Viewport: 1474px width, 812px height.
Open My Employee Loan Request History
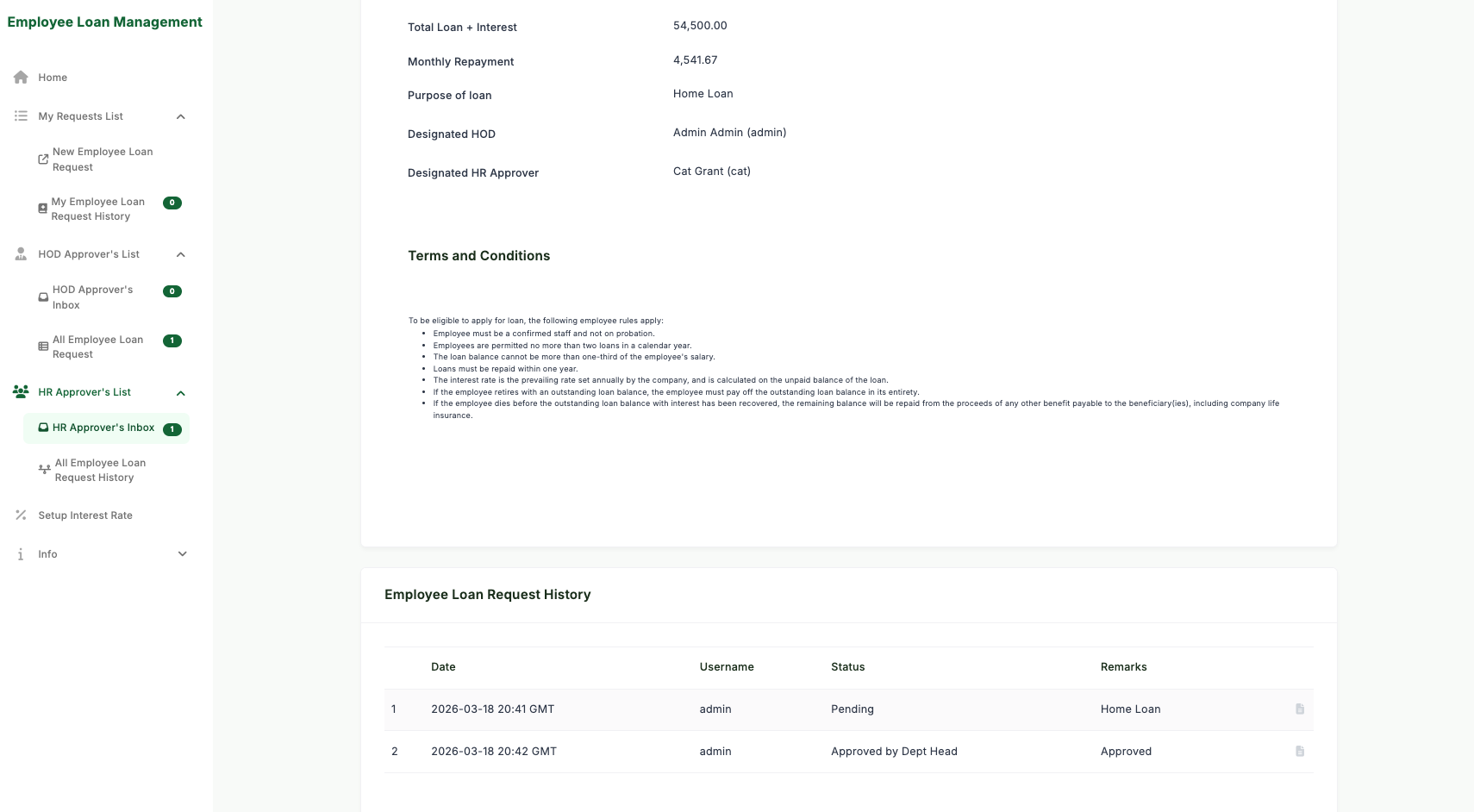point(97,209)
